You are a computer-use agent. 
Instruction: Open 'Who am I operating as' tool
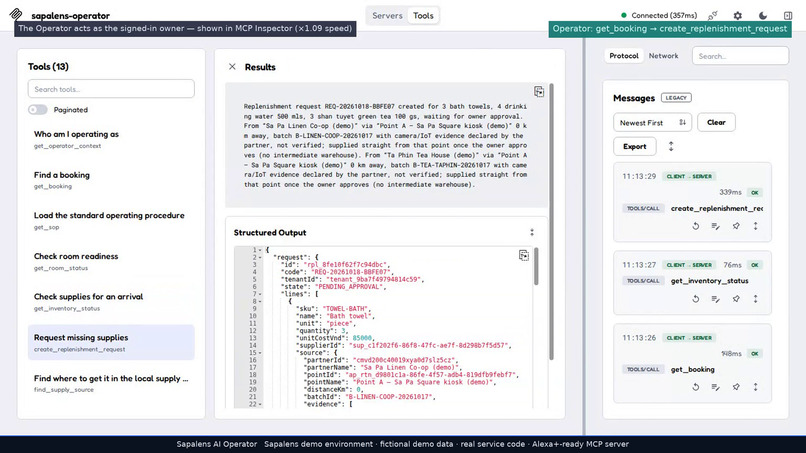click(x=111, y=139)
